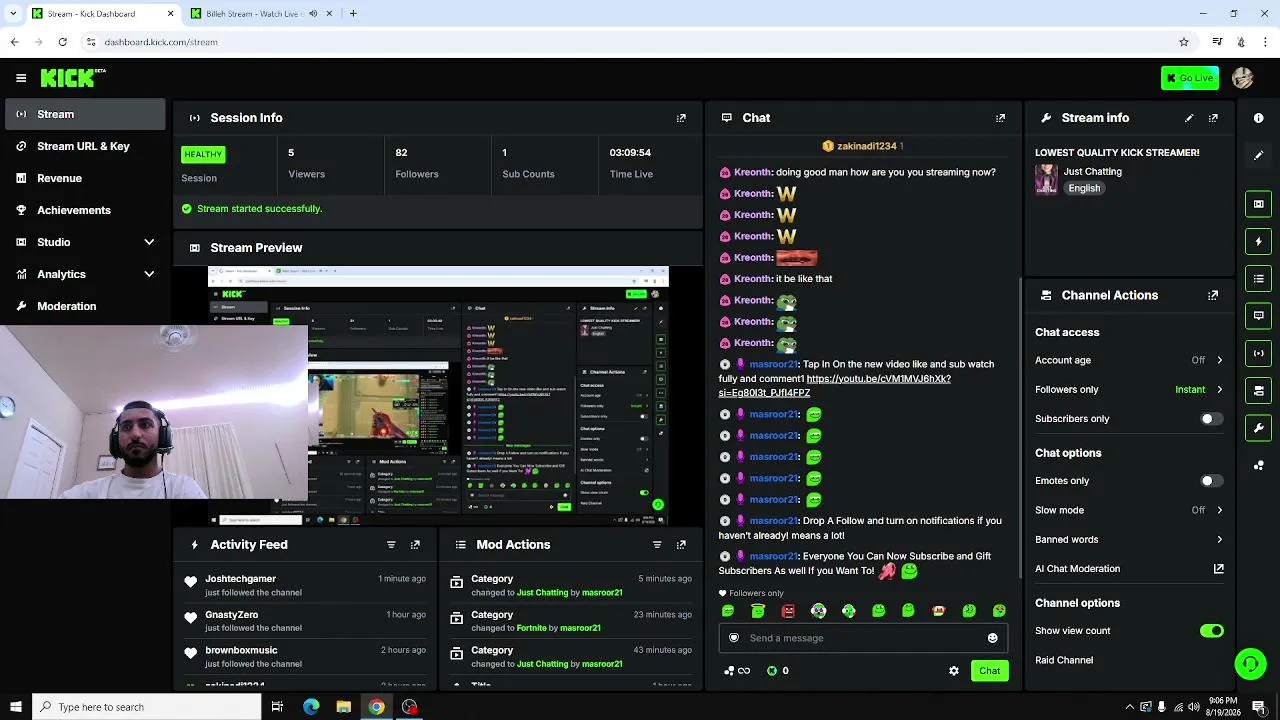Viewport: 1280px width, 720px height.
Task: Turn off Show view count
Action: pos(1211,631)
